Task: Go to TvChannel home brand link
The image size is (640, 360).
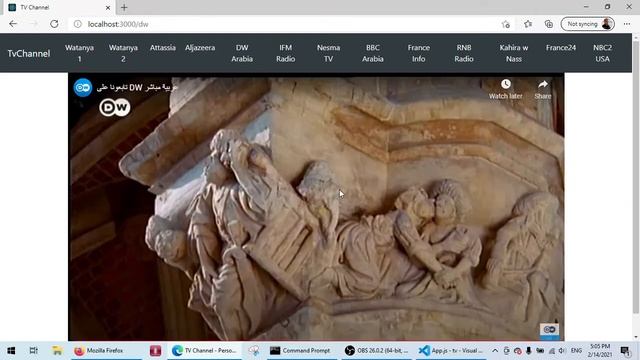Action: [x=29, y=53]
